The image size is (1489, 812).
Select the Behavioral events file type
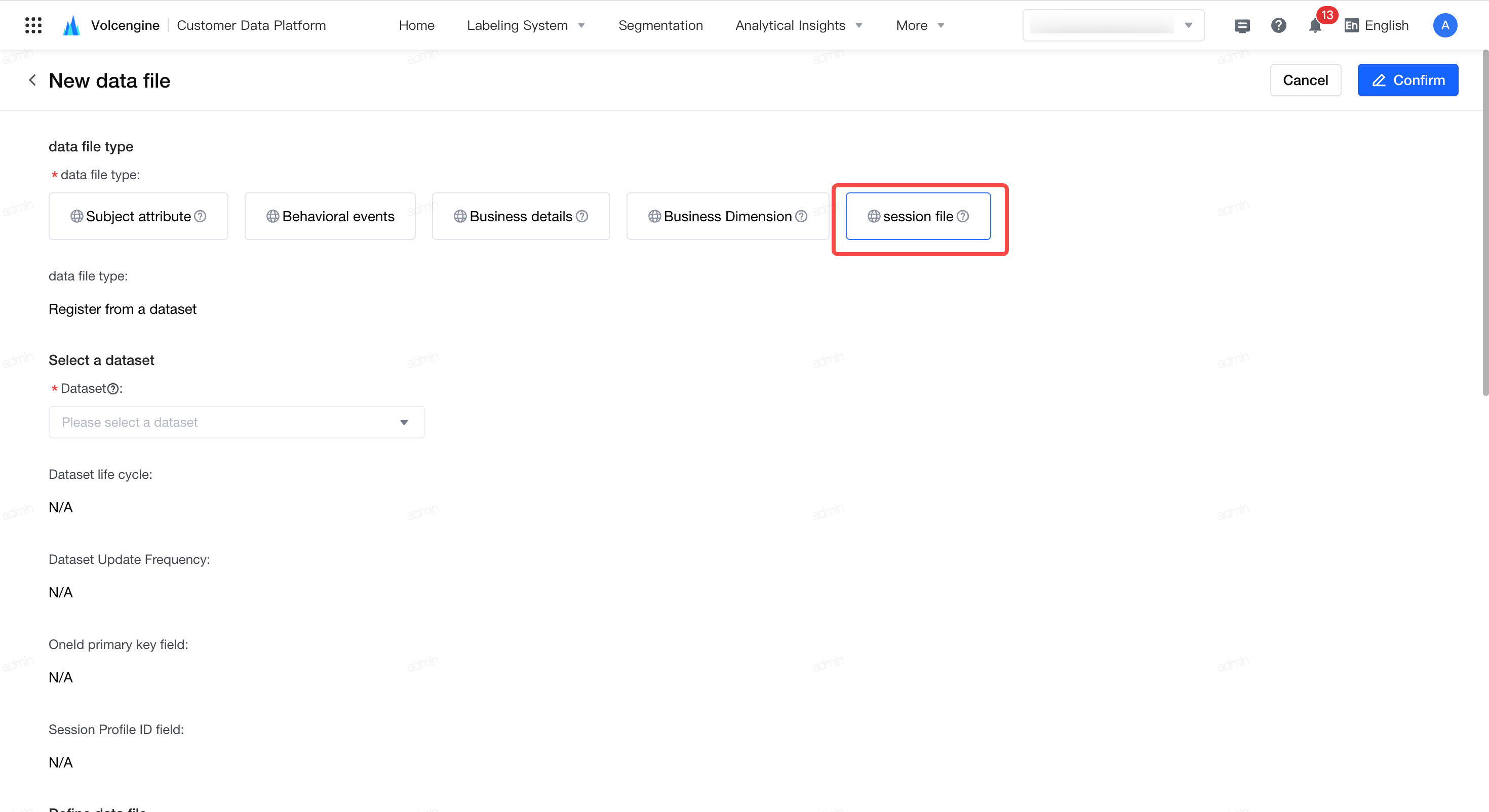pos(330,216)
